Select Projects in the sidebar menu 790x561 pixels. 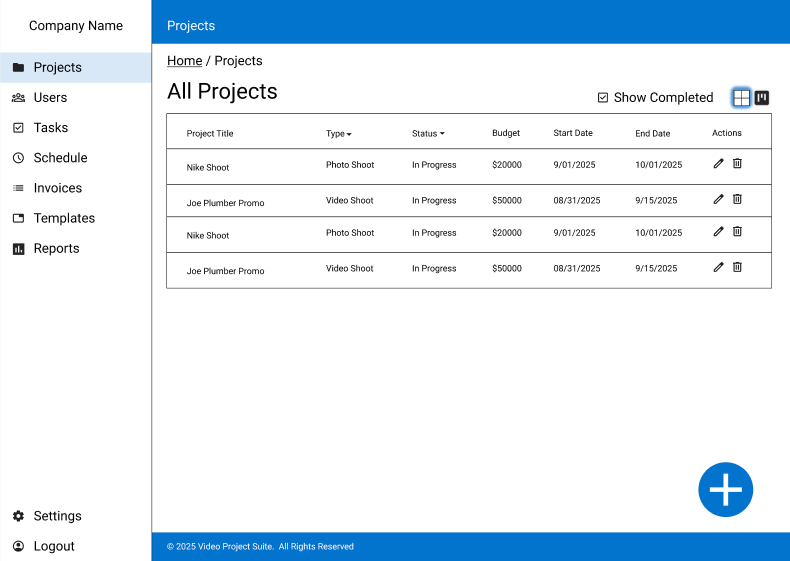click(x=76, y=68)
